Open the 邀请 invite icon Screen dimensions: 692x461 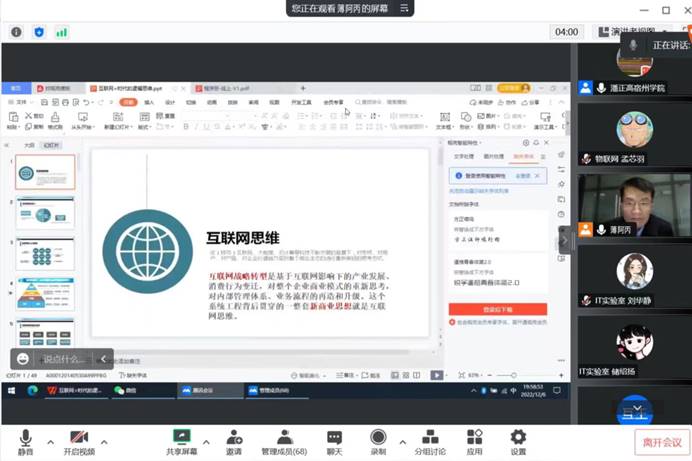click(234, 439)
